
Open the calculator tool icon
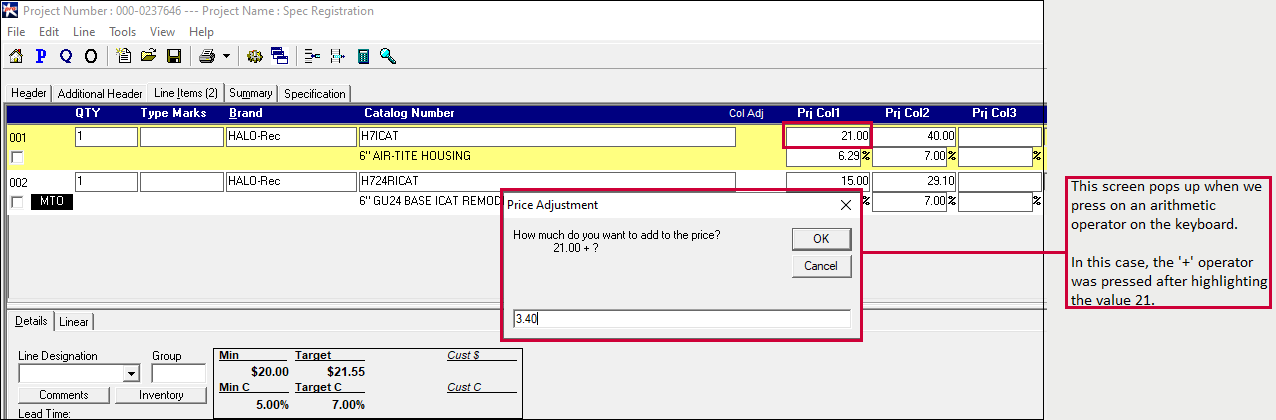pyautogui.click(x=363, y=56)
